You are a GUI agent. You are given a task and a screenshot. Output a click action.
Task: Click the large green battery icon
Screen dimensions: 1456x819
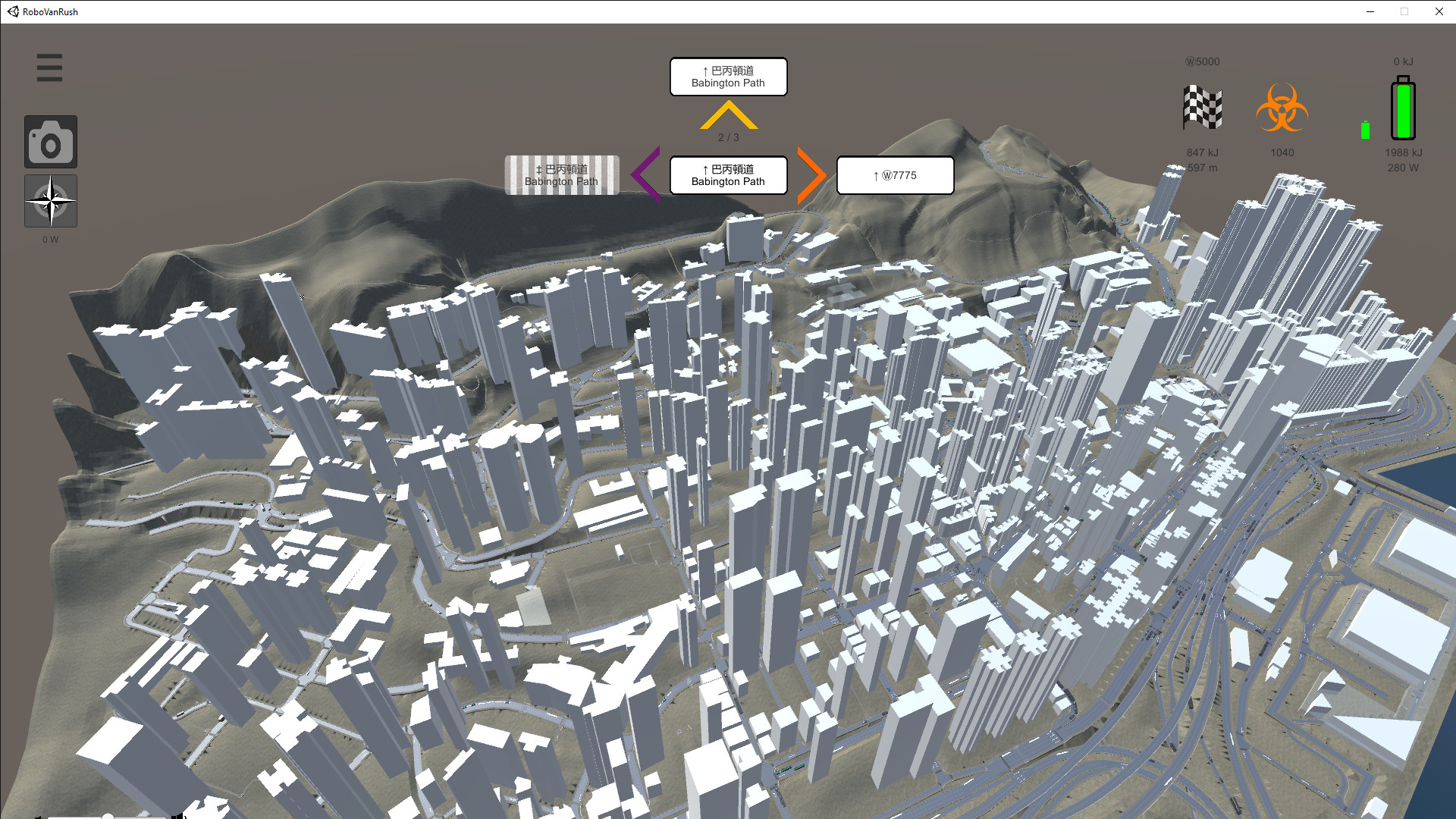tap(1403, 108)
